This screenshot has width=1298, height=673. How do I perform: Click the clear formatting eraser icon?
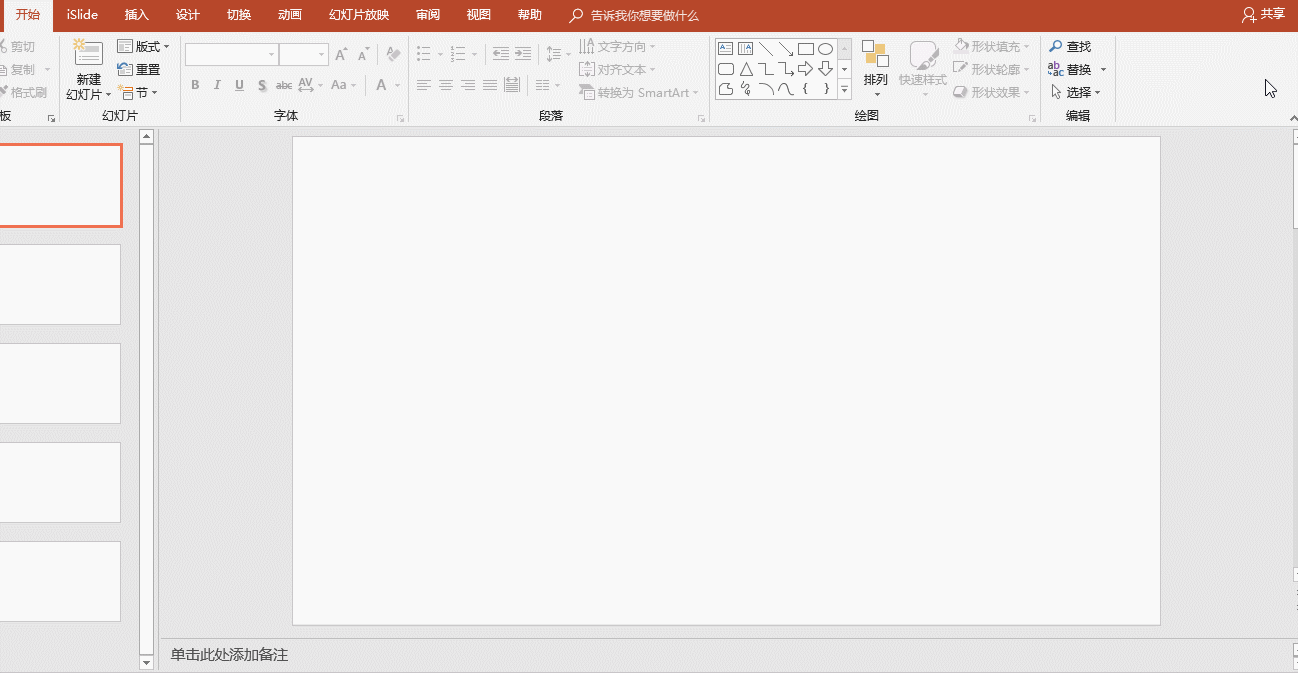[393, 54]
